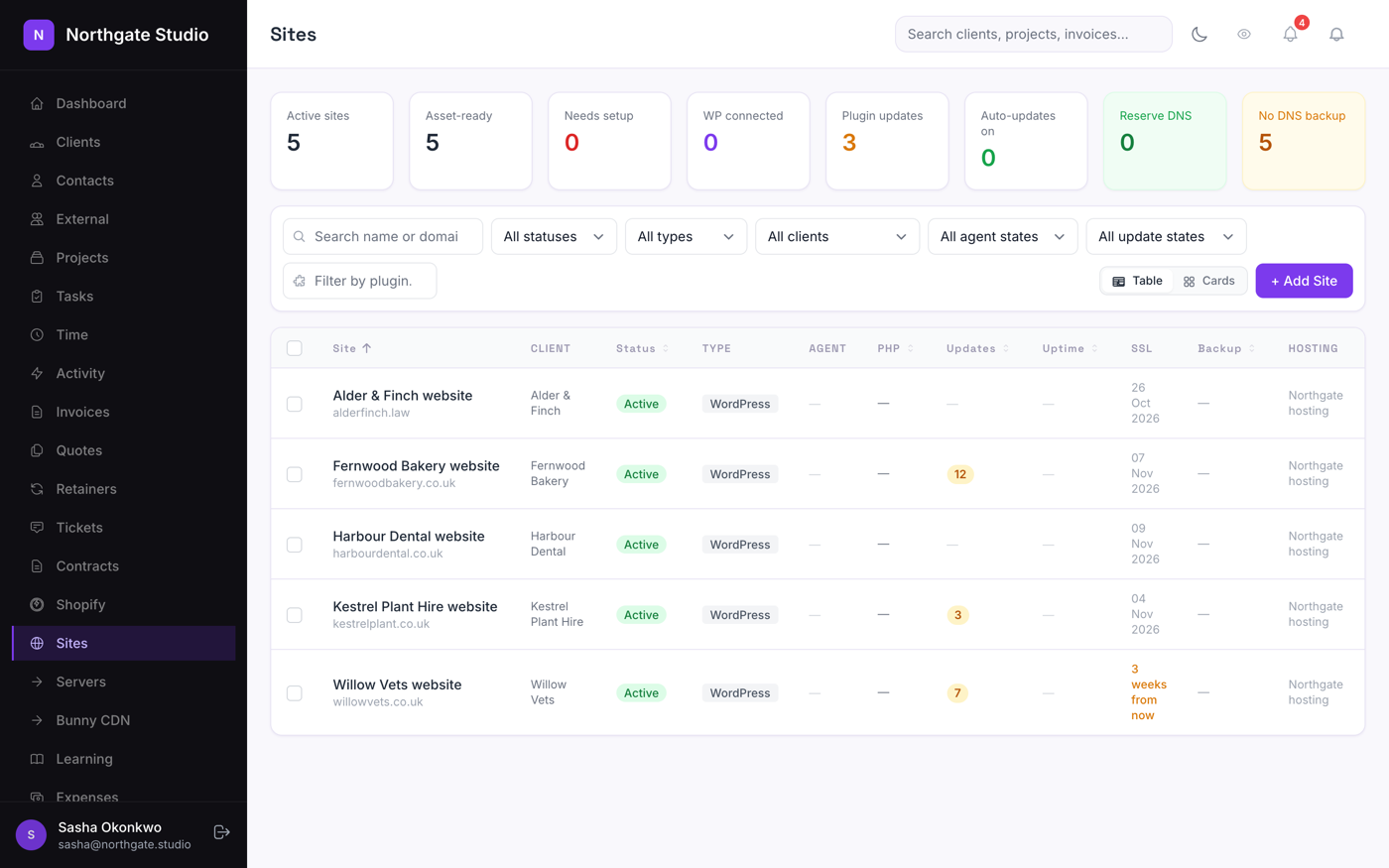Open the All clients dropdown
Viewport: 1389px width, 868px height.
coord(837,237)
